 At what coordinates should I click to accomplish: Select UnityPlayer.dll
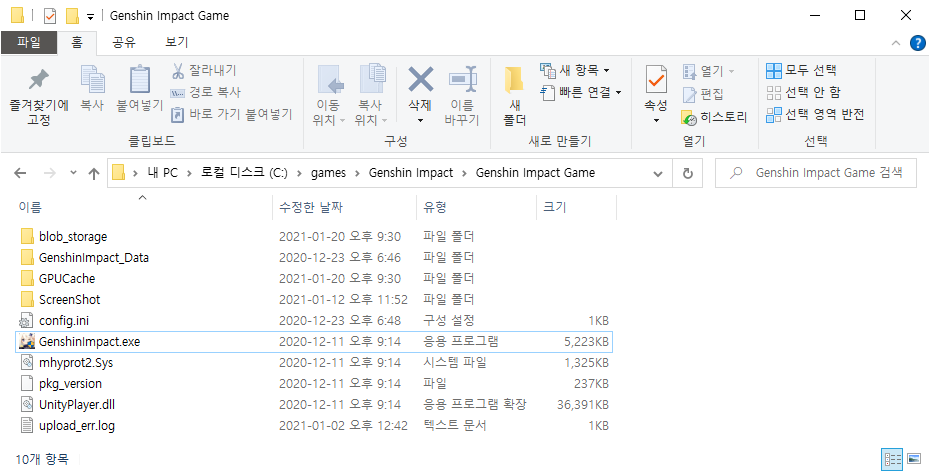pyautogui.click(x=77, y=404)
